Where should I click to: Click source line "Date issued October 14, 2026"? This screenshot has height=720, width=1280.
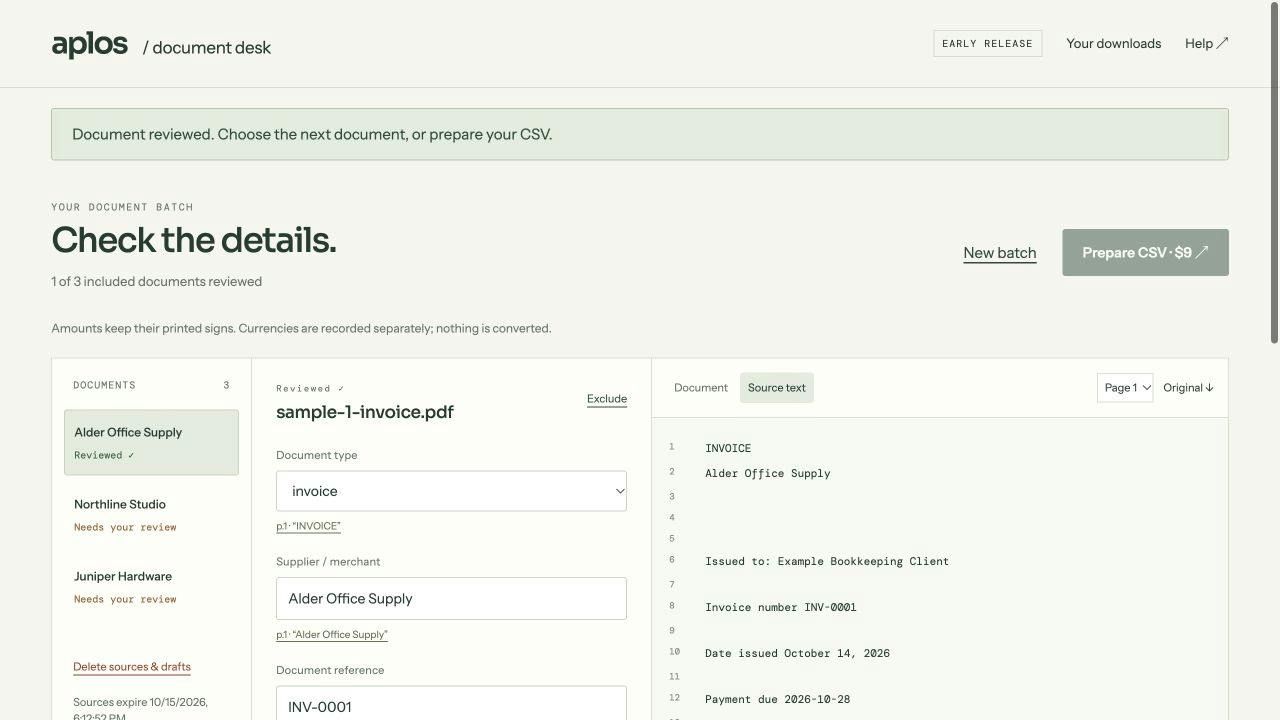click(797, 653)
